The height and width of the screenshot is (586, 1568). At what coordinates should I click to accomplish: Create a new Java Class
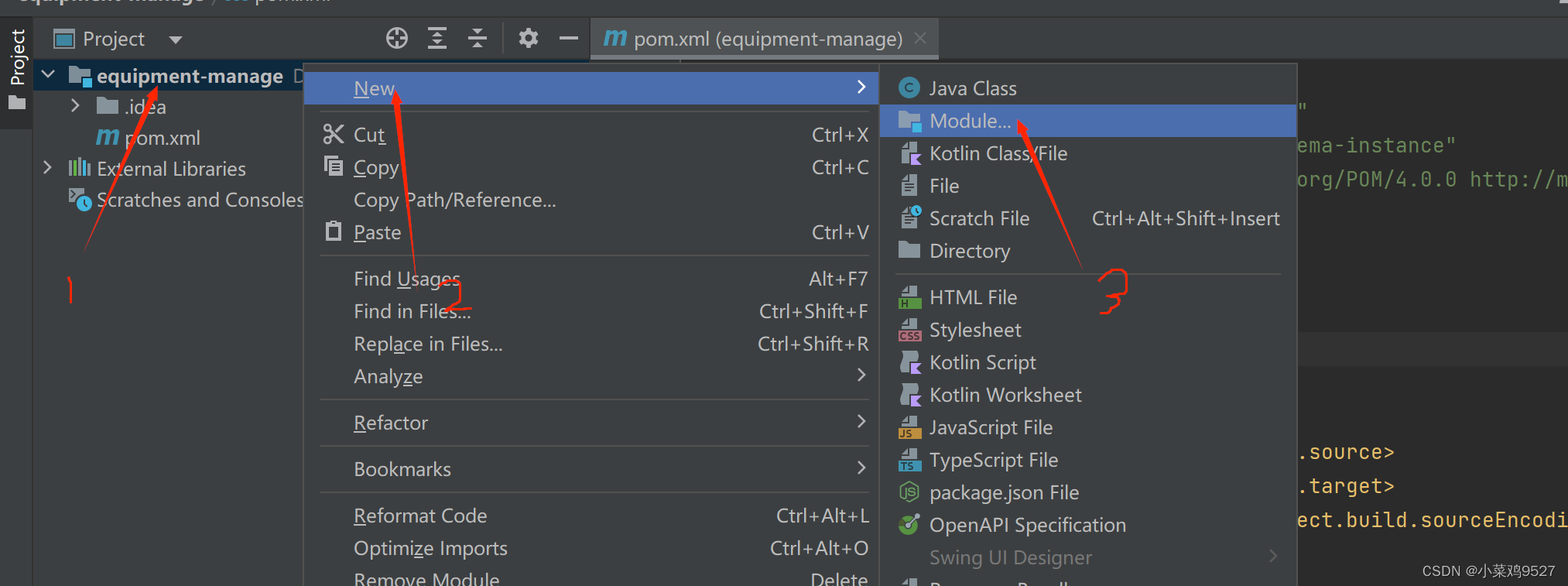1088,88
